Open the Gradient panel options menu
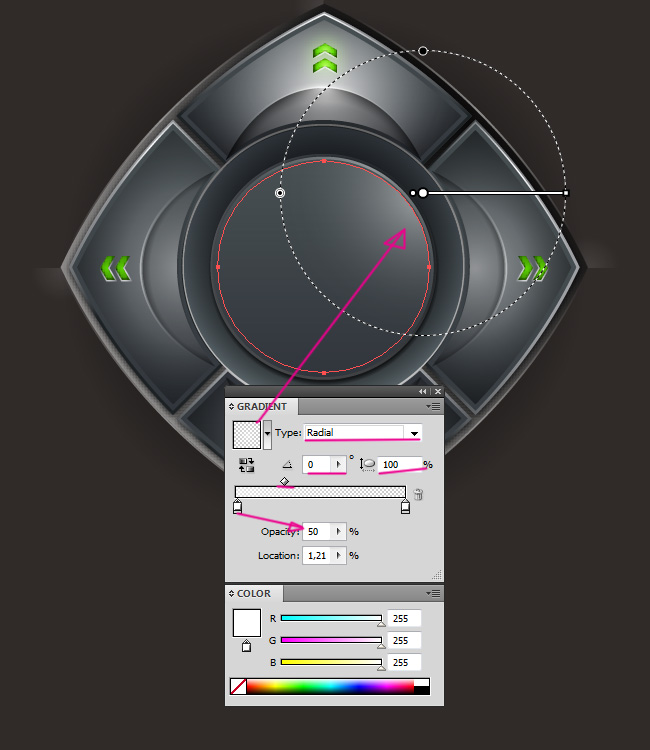Screen dimensions: 650x750 click(x=434, y=407)
